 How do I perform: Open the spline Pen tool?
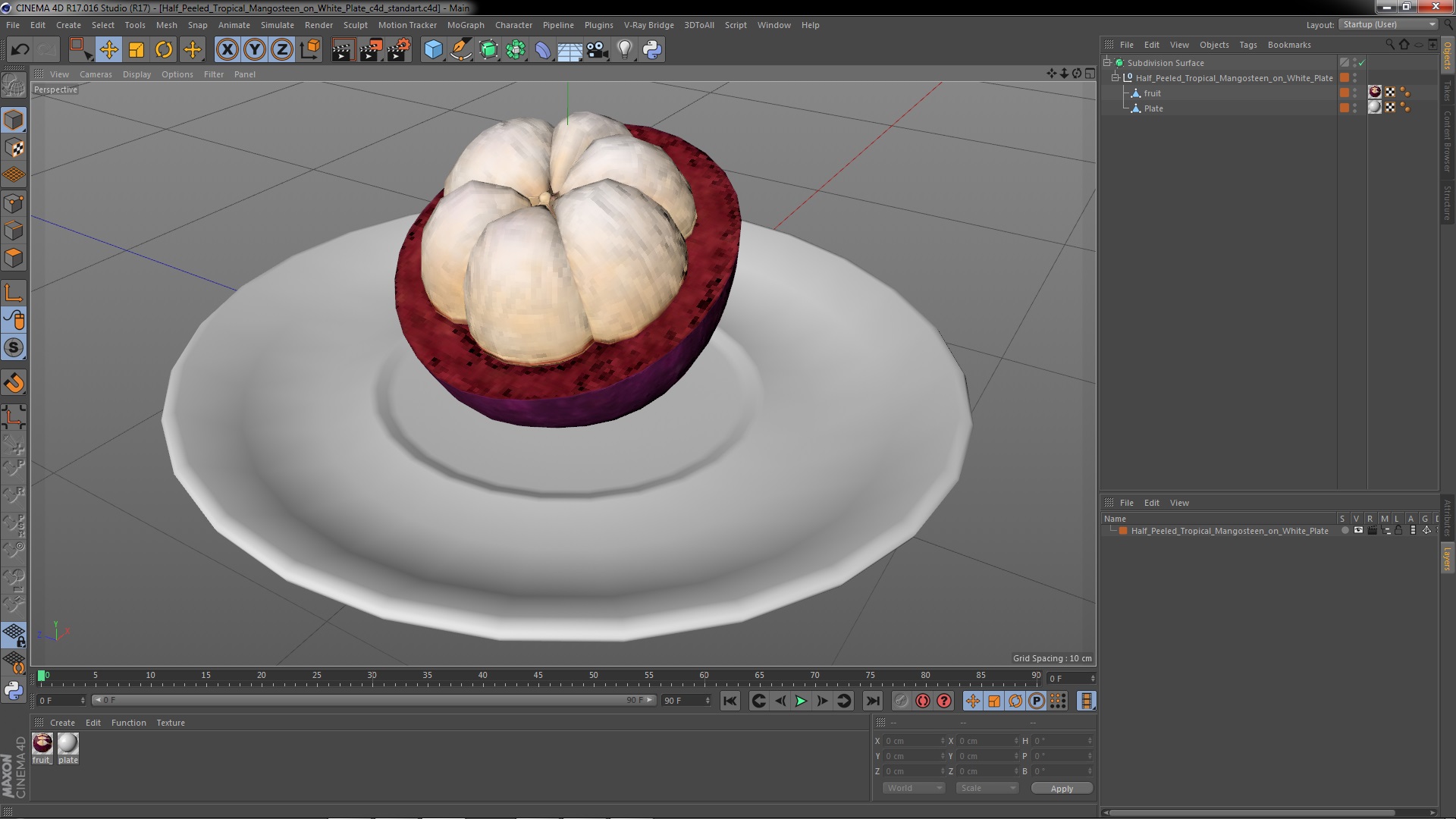point(460,50)
